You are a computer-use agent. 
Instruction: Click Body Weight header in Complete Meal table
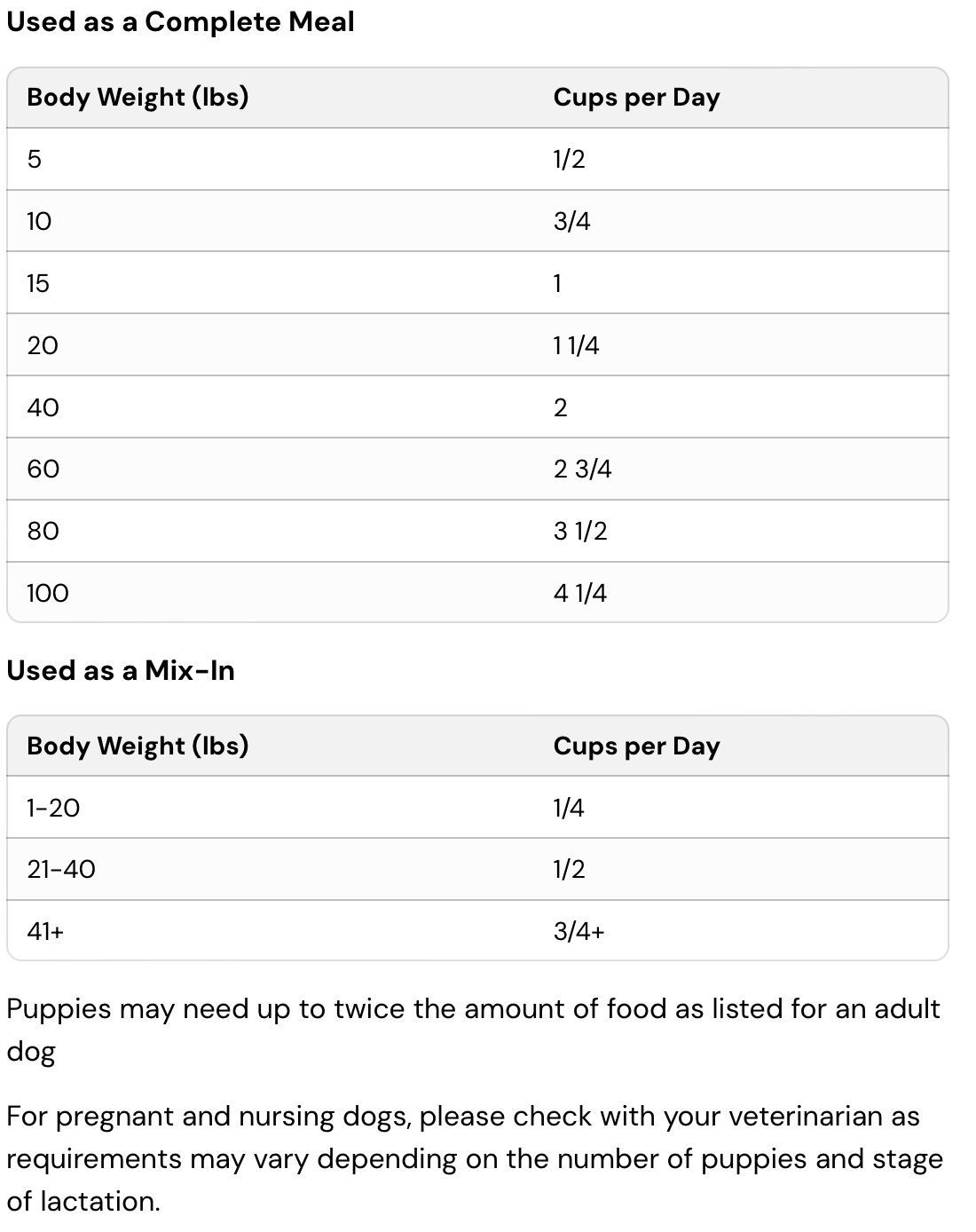click(138, 97)
